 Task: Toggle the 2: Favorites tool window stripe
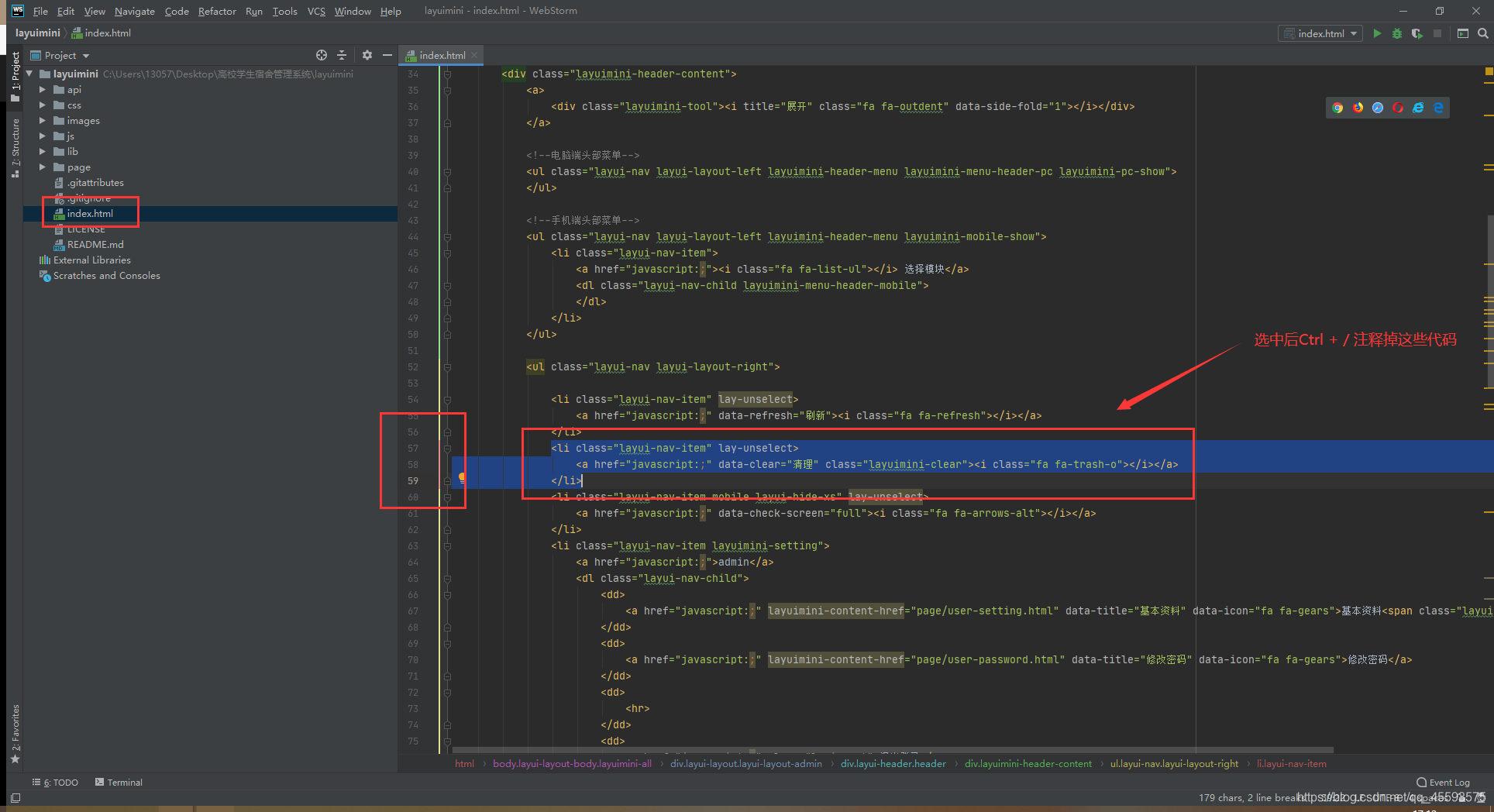[15, 733]
